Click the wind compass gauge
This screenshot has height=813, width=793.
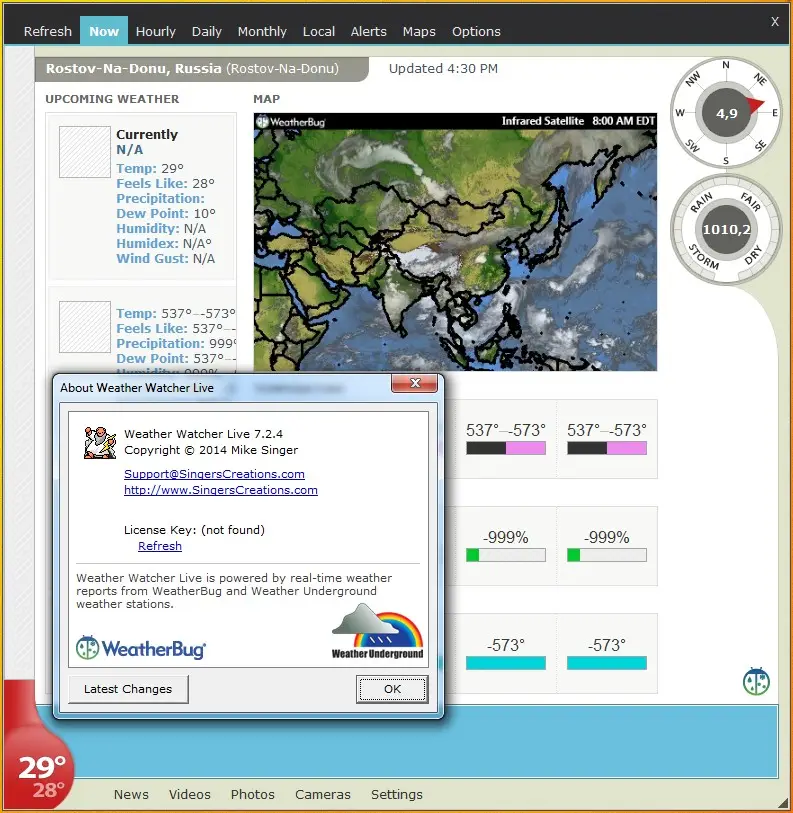726,113
